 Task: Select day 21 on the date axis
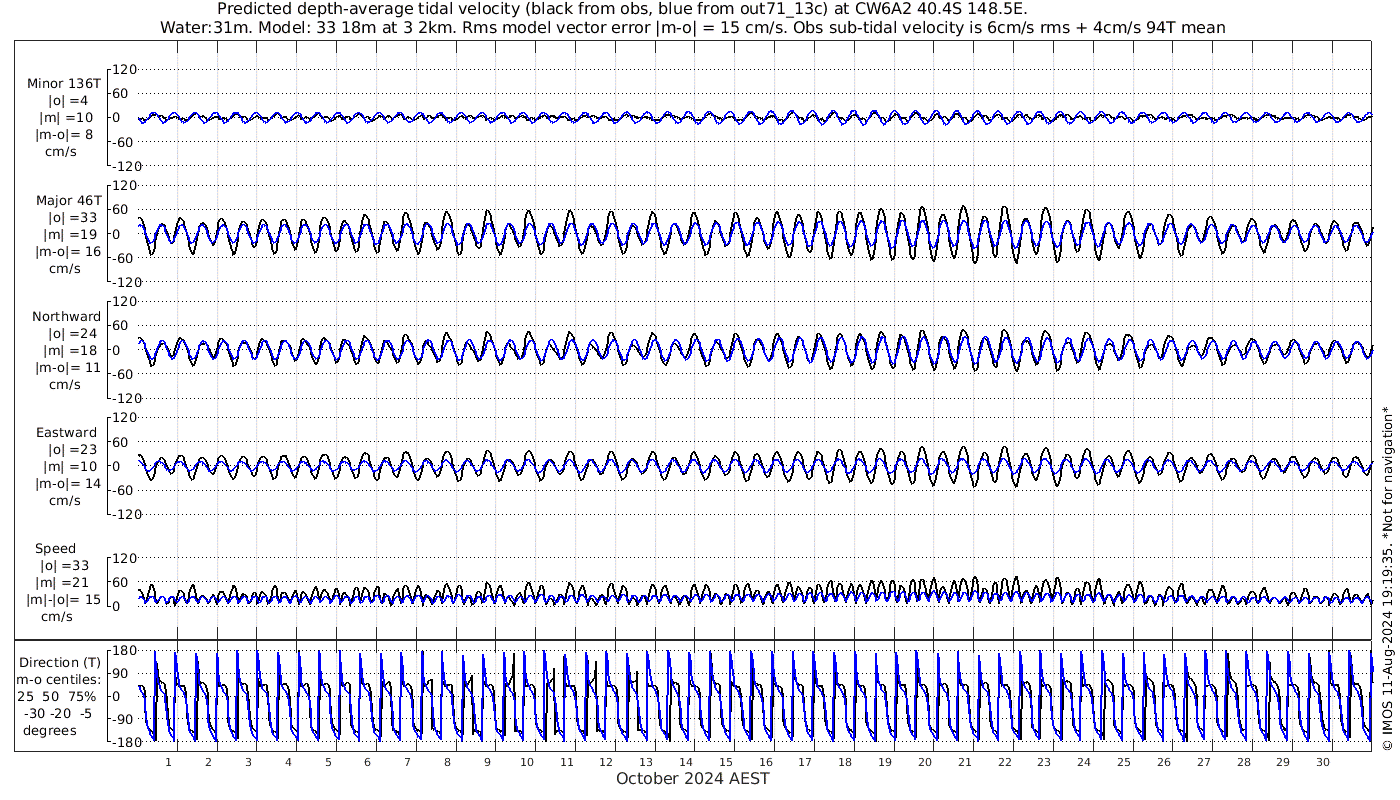tap(965, 762)
